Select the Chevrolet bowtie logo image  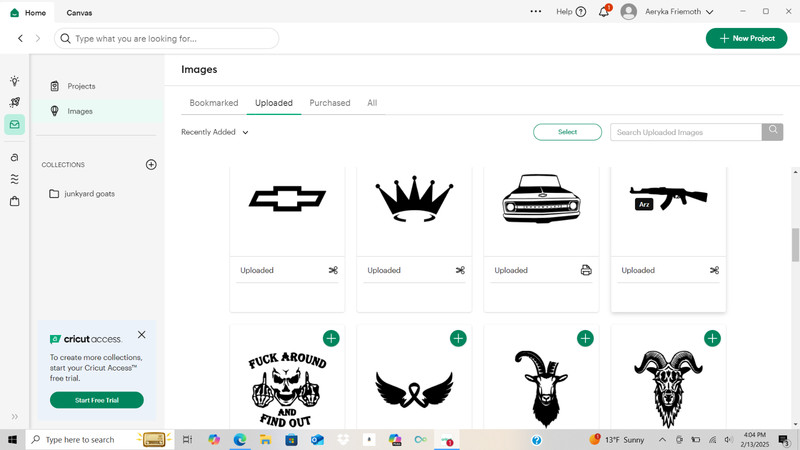287,198
